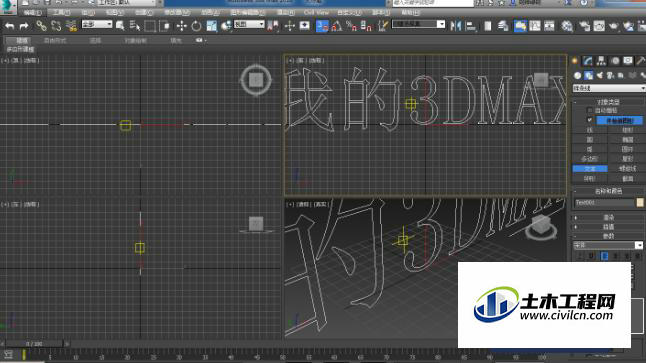
Task: Click the Text shape button
Action: click(590, 169)
